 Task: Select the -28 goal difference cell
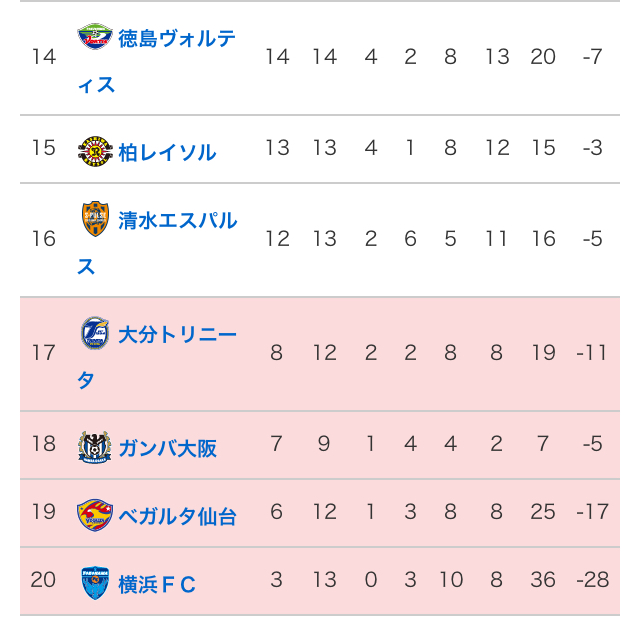click(593, 580)
